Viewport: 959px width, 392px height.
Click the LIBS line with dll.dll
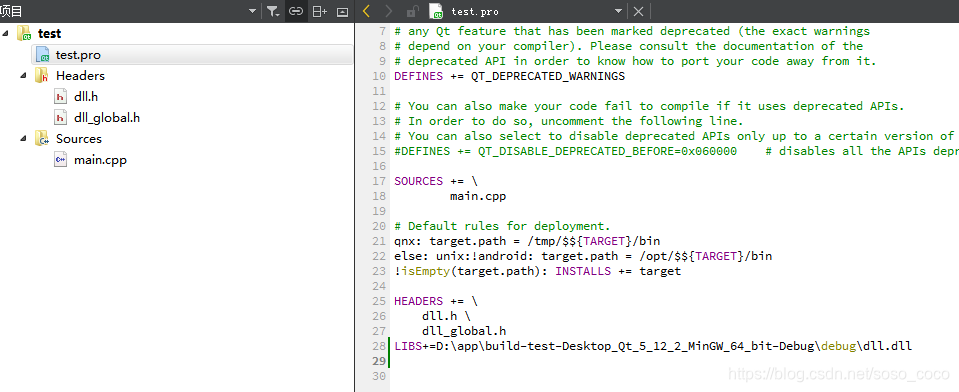[x=653, y=346]
